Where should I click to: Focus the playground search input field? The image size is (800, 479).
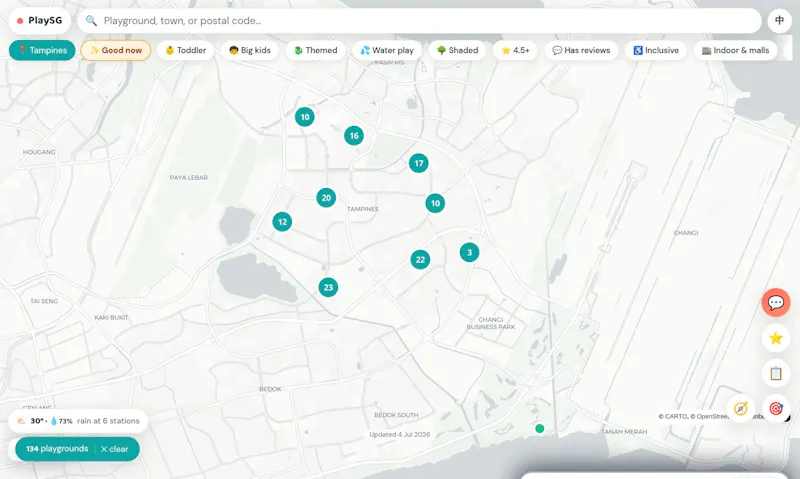[419, 21]
